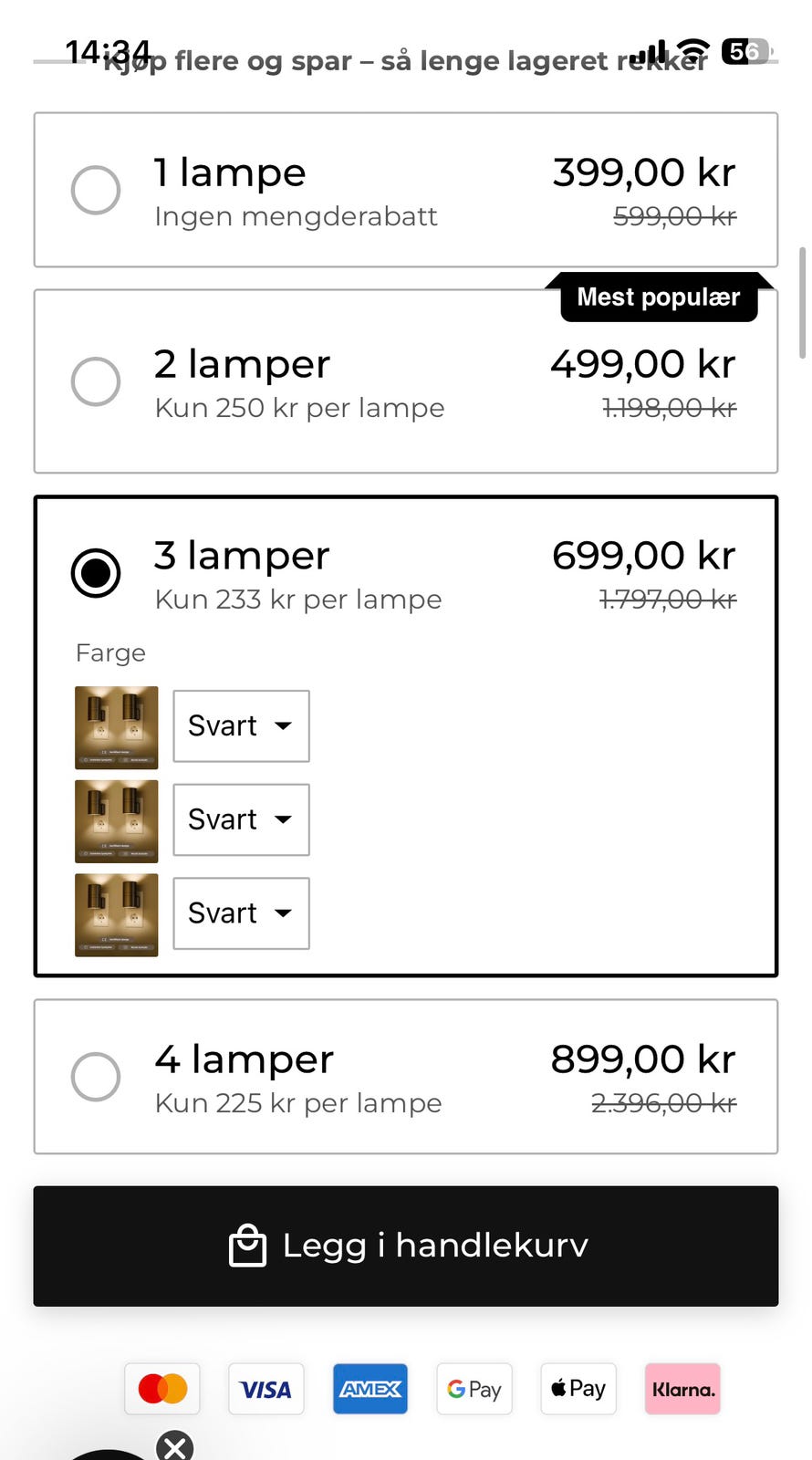Screen dimensions: 812x1460
Task: Select the checked 3 lamper radio button
Action: click(x=96, y=573)
